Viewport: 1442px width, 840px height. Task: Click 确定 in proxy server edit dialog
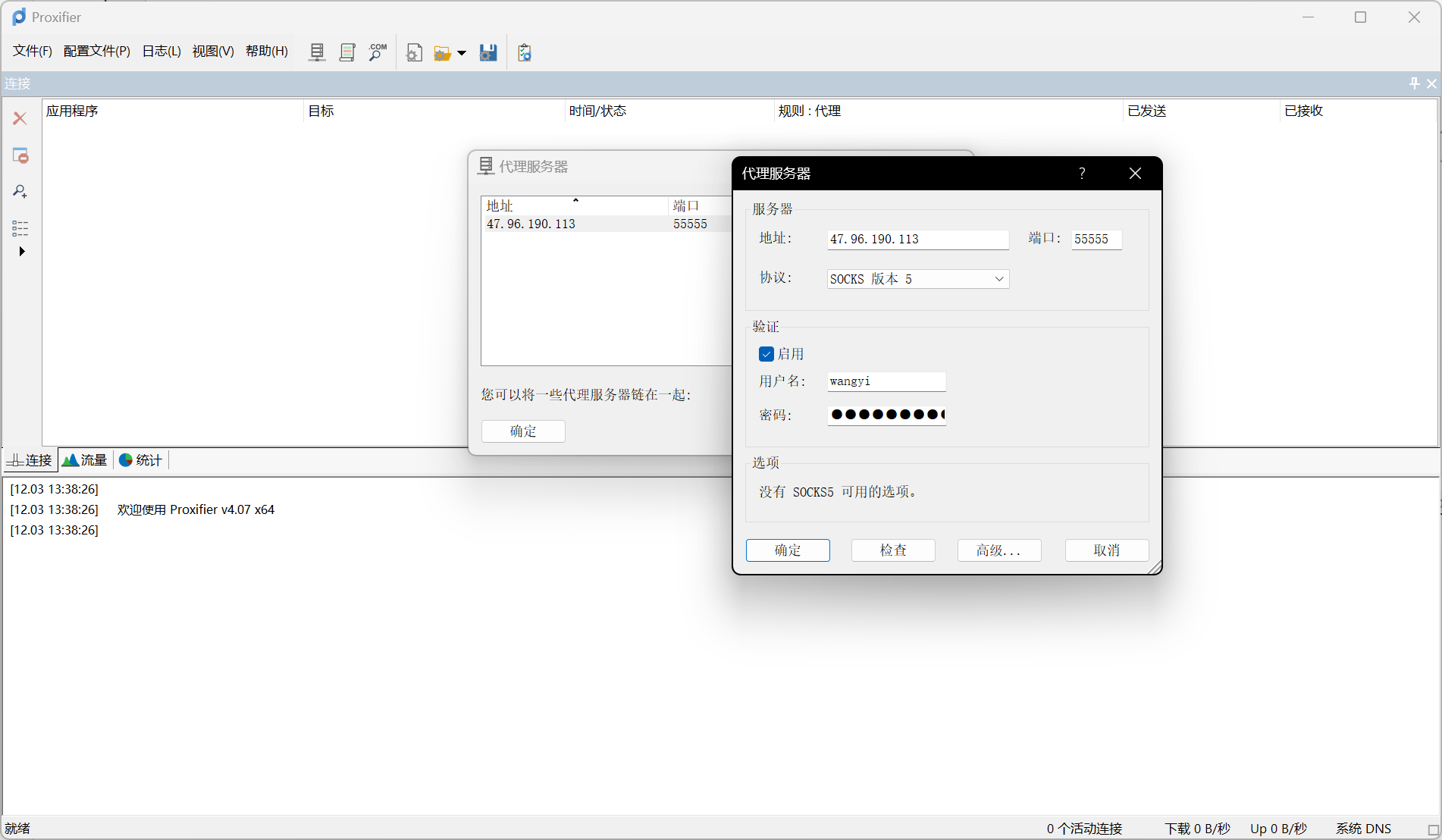coord(788,550)
